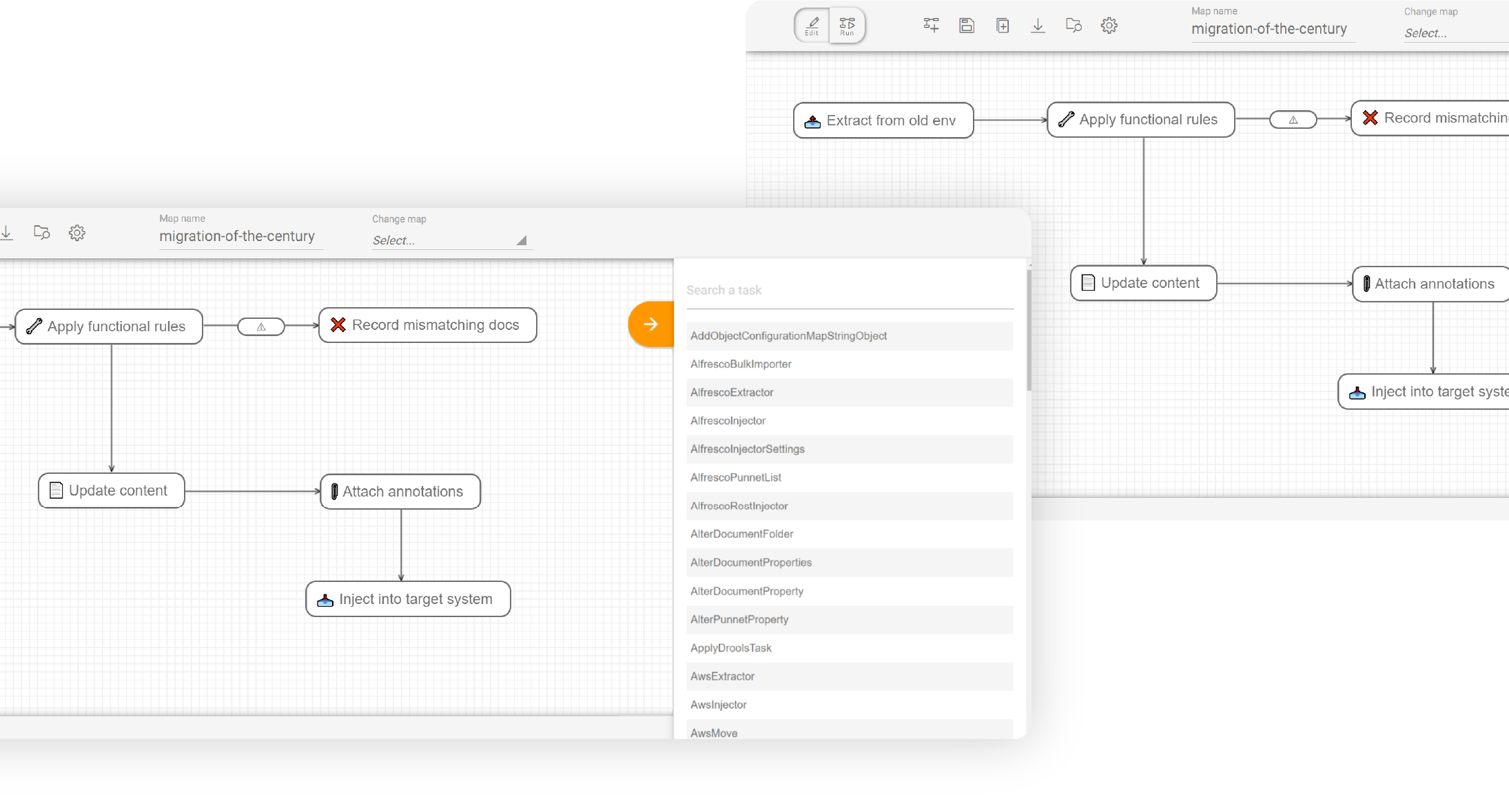Click the Edit mode toggle button
The image size is (1509, 812).
pyautogui.click(x=813, y=24)
